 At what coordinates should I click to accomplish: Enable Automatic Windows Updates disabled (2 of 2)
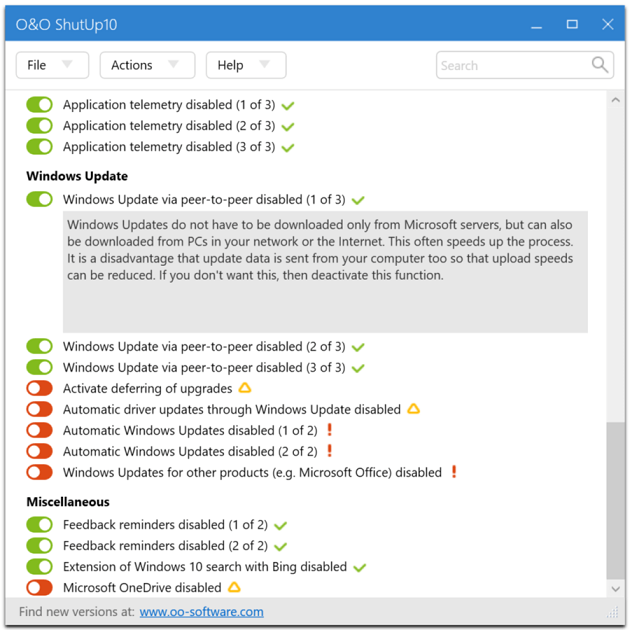pos(39,451)
